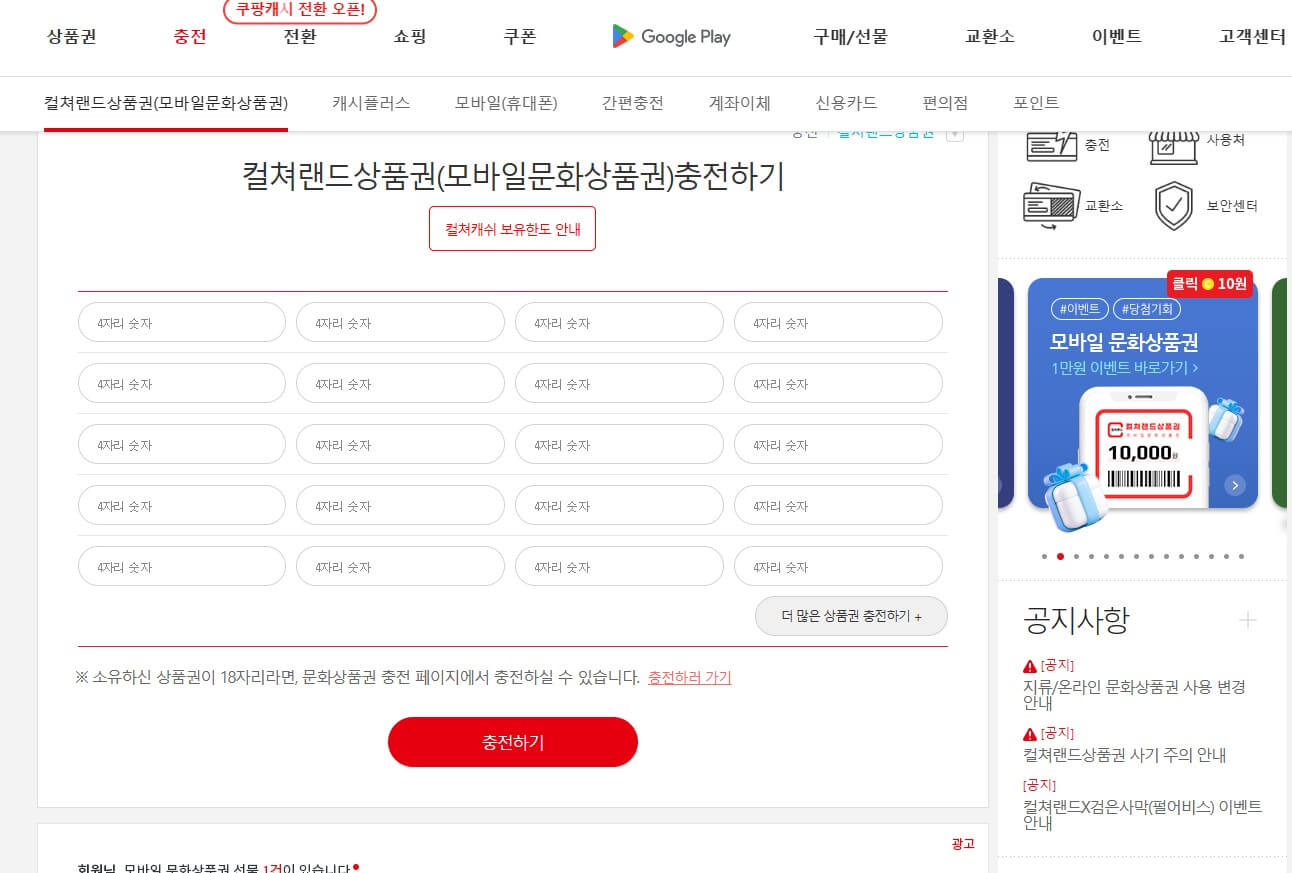1292x873 pixels.
Task: Switch to the 편의점 tab
Action: click(x=945, y=103)
